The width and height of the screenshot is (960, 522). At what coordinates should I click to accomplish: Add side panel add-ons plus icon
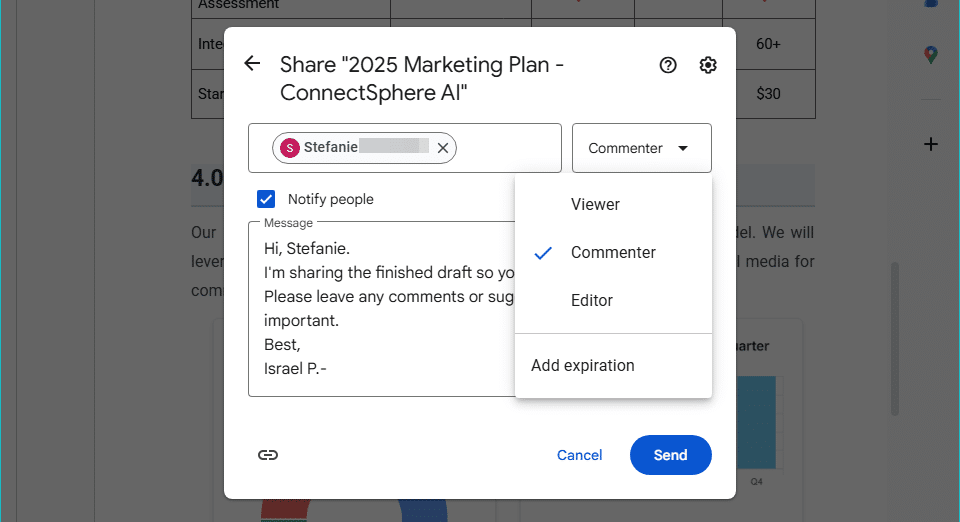click(x=931, y=144)
